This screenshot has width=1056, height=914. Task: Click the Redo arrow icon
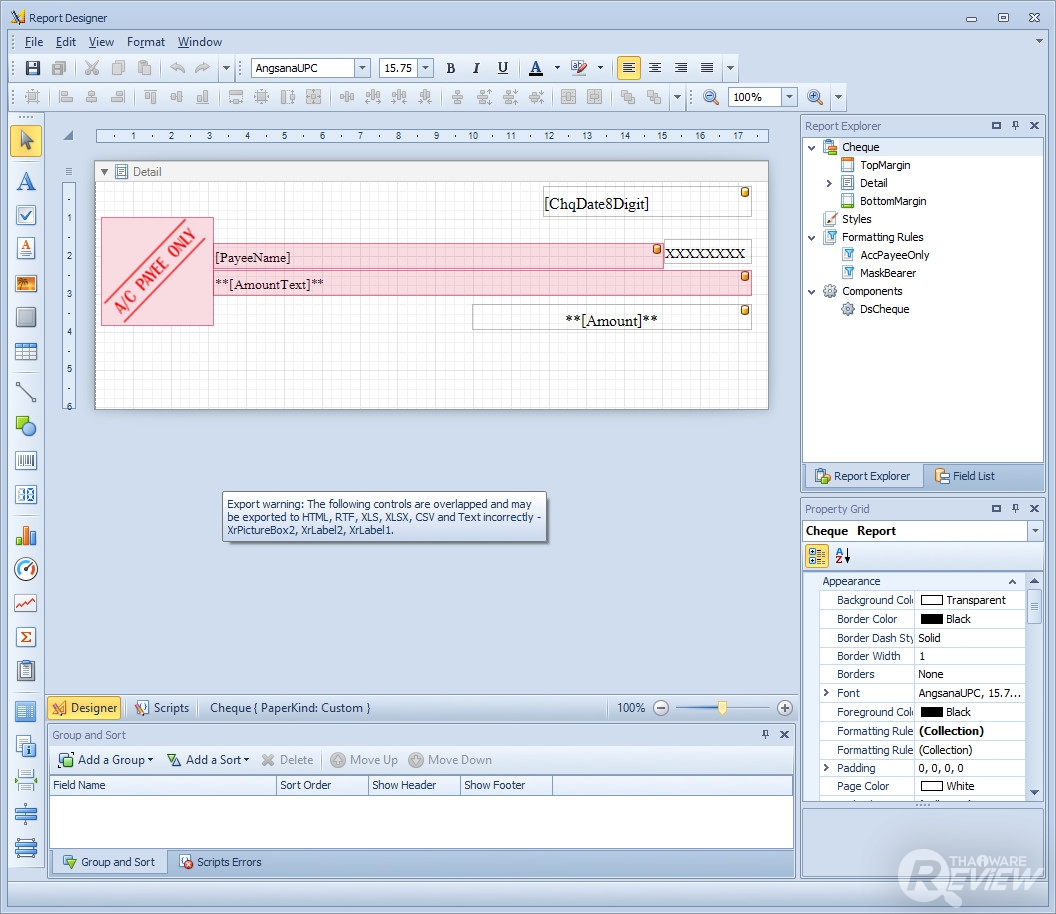(x=202, y=68)
